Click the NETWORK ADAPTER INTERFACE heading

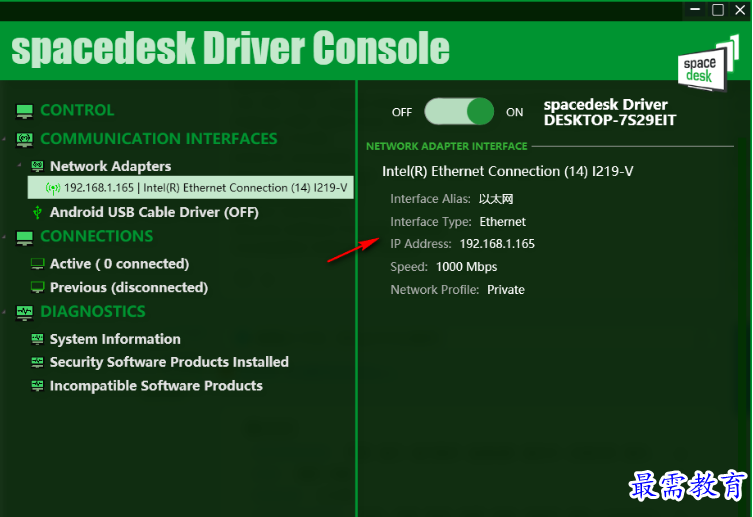tap(447, 146)
